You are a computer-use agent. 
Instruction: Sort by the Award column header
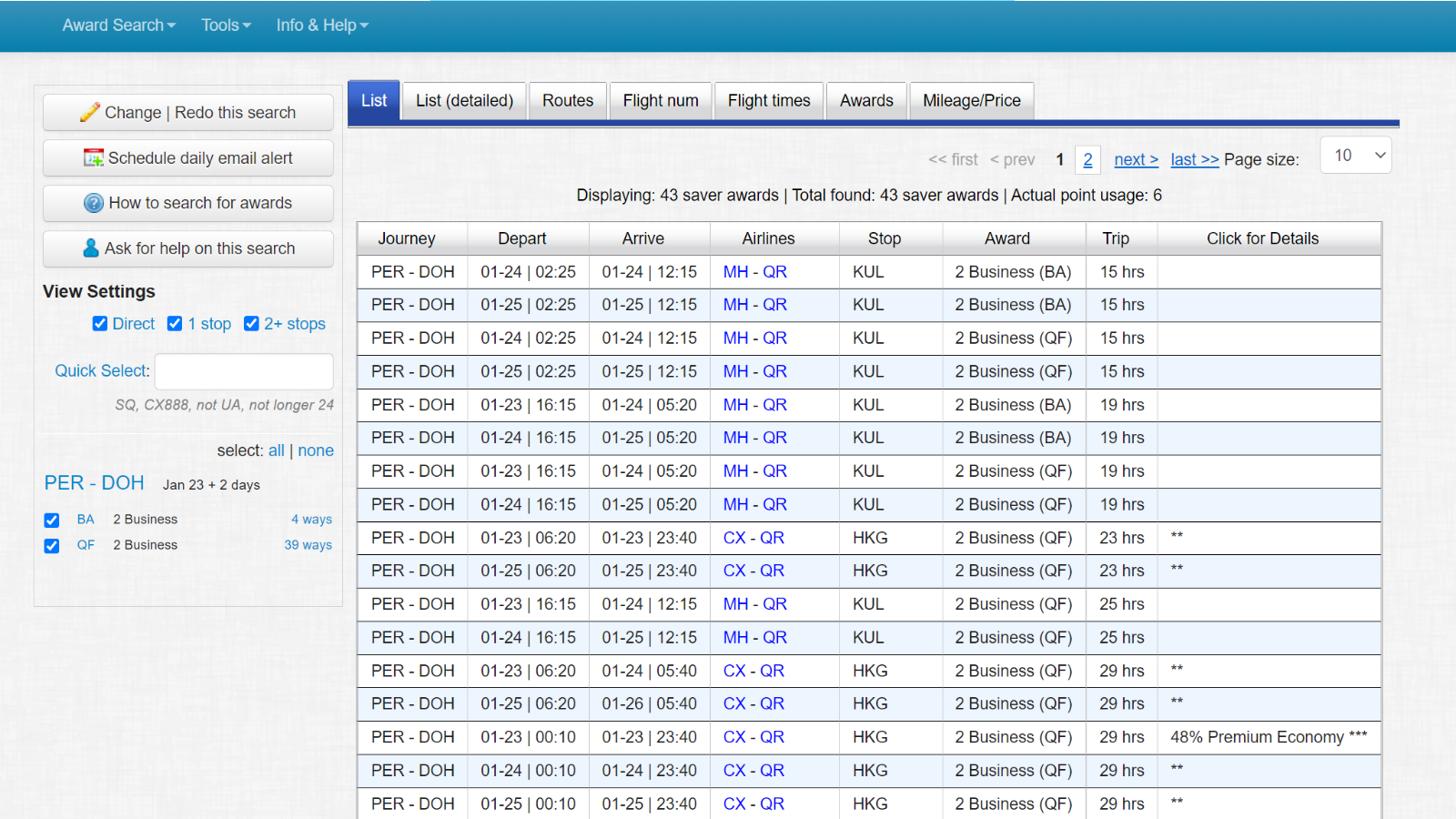1014,238
